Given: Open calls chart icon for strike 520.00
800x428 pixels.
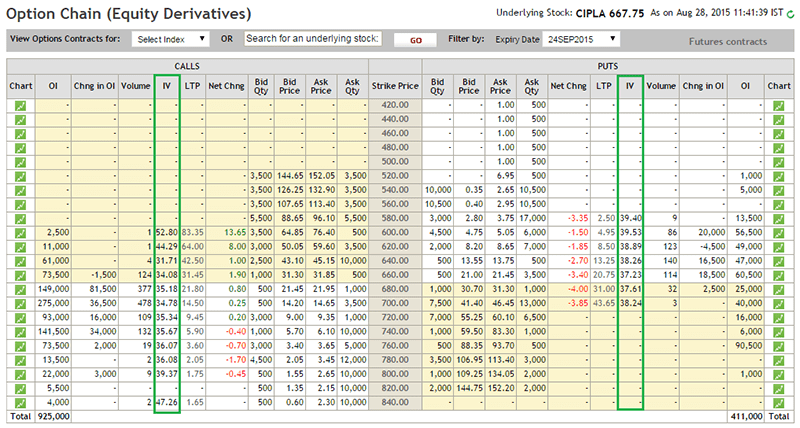Looking at the screenshot, I should click(20, 177).
